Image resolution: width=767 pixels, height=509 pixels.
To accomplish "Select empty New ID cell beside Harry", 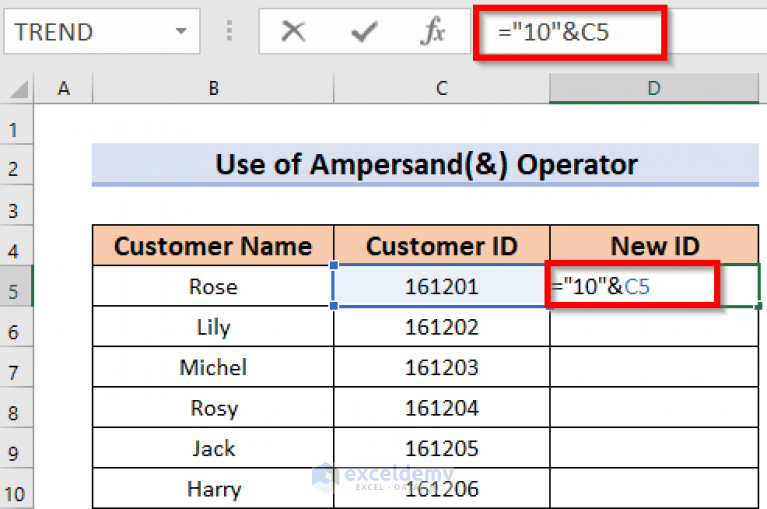I will point(654,488).
